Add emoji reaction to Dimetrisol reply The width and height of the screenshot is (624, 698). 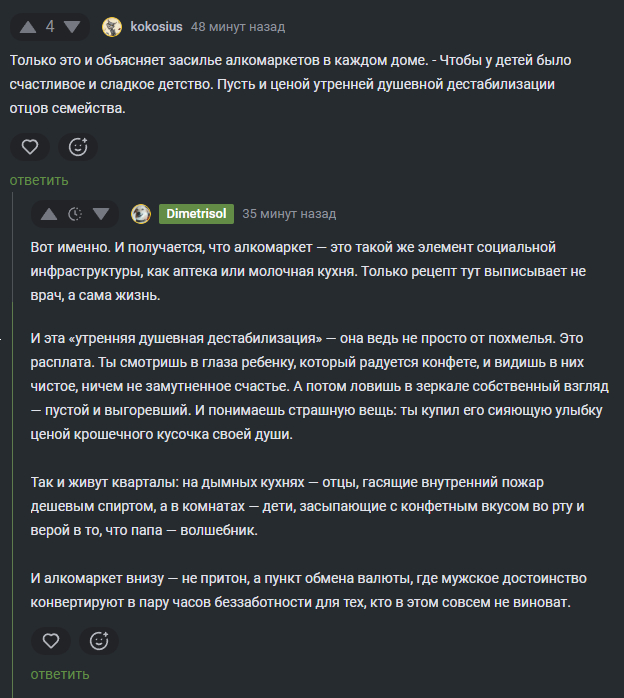click(x=98, y=640)
